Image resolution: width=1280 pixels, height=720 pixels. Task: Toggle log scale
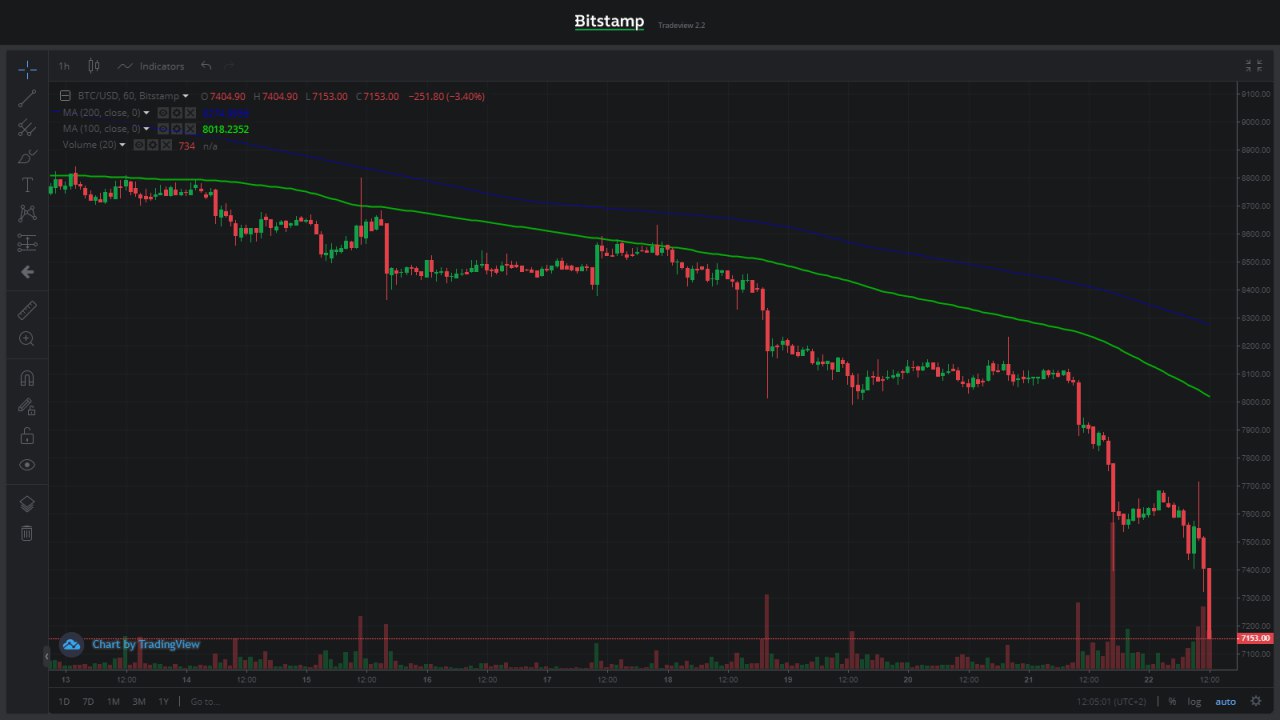pos(1194,702)
